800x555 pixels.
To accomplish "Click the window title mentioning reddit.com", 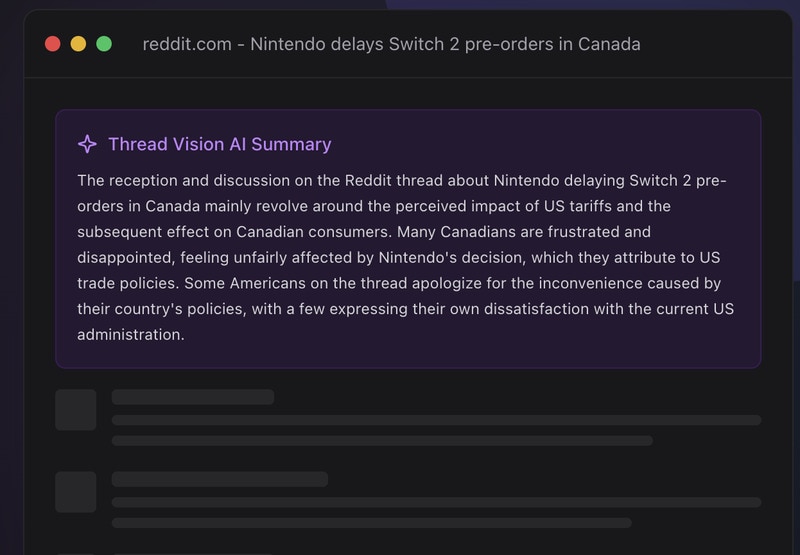I will 391,44.
